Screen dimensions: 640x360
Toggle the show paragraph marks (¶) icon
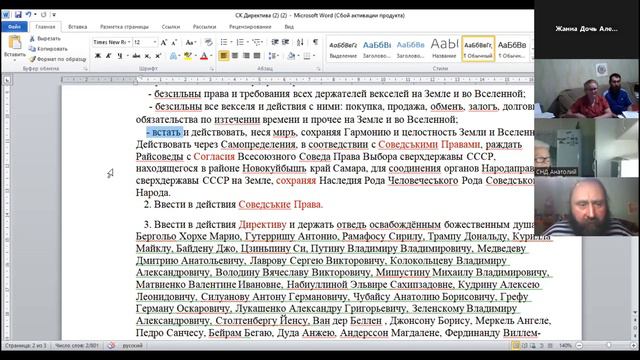(x=316, y=42)
